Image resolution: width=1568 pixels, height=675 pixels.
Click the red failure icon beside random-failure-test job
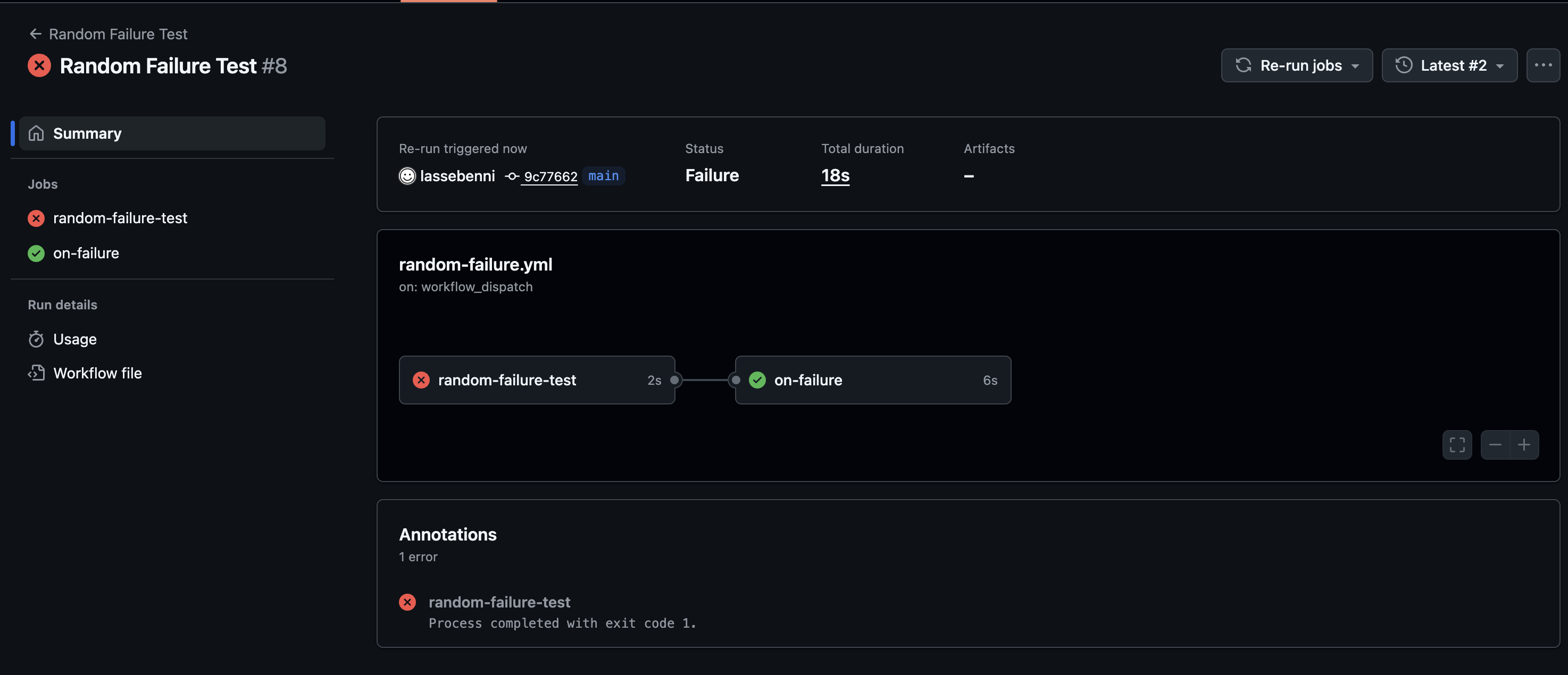point(36,218)
